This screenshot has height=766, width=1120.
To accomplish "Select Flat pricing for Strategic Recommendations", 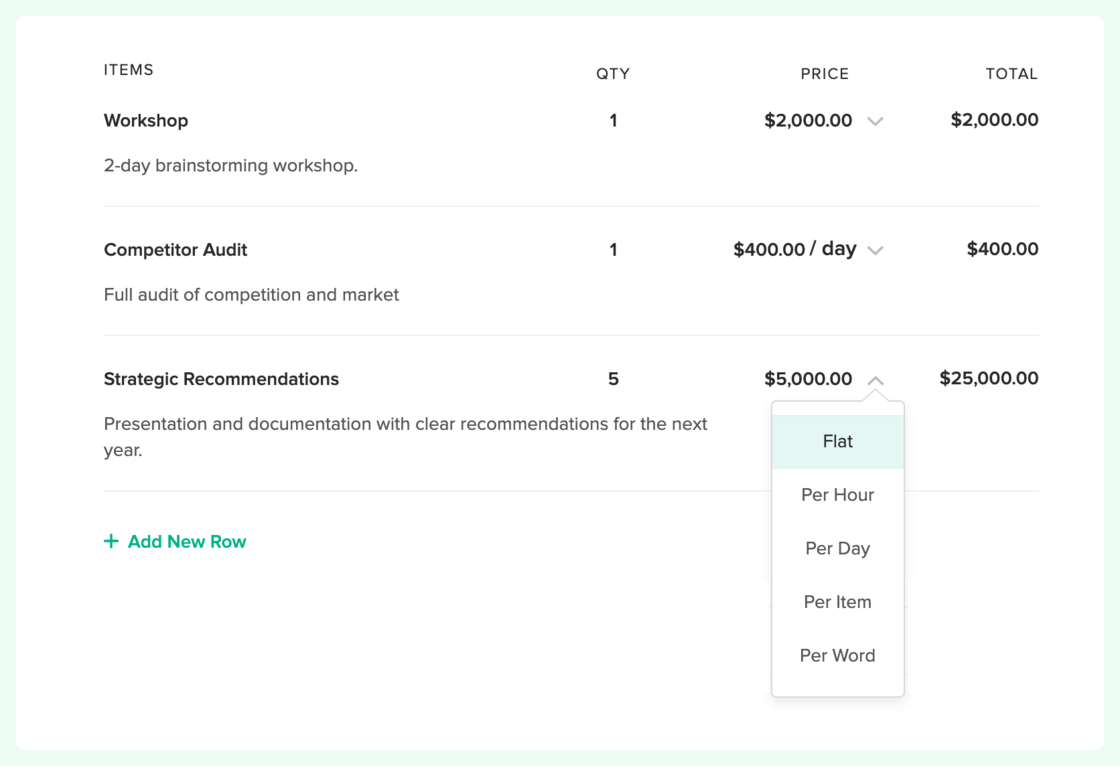I will [837, 441].
